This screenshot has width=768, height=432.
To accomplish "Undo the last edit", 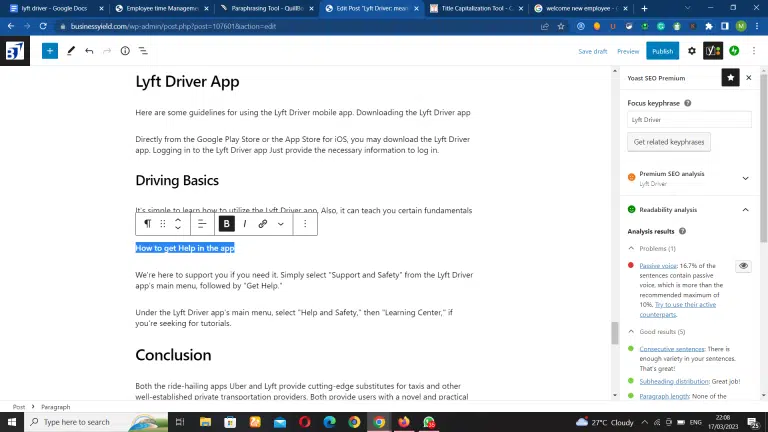I will pos(89,50).
